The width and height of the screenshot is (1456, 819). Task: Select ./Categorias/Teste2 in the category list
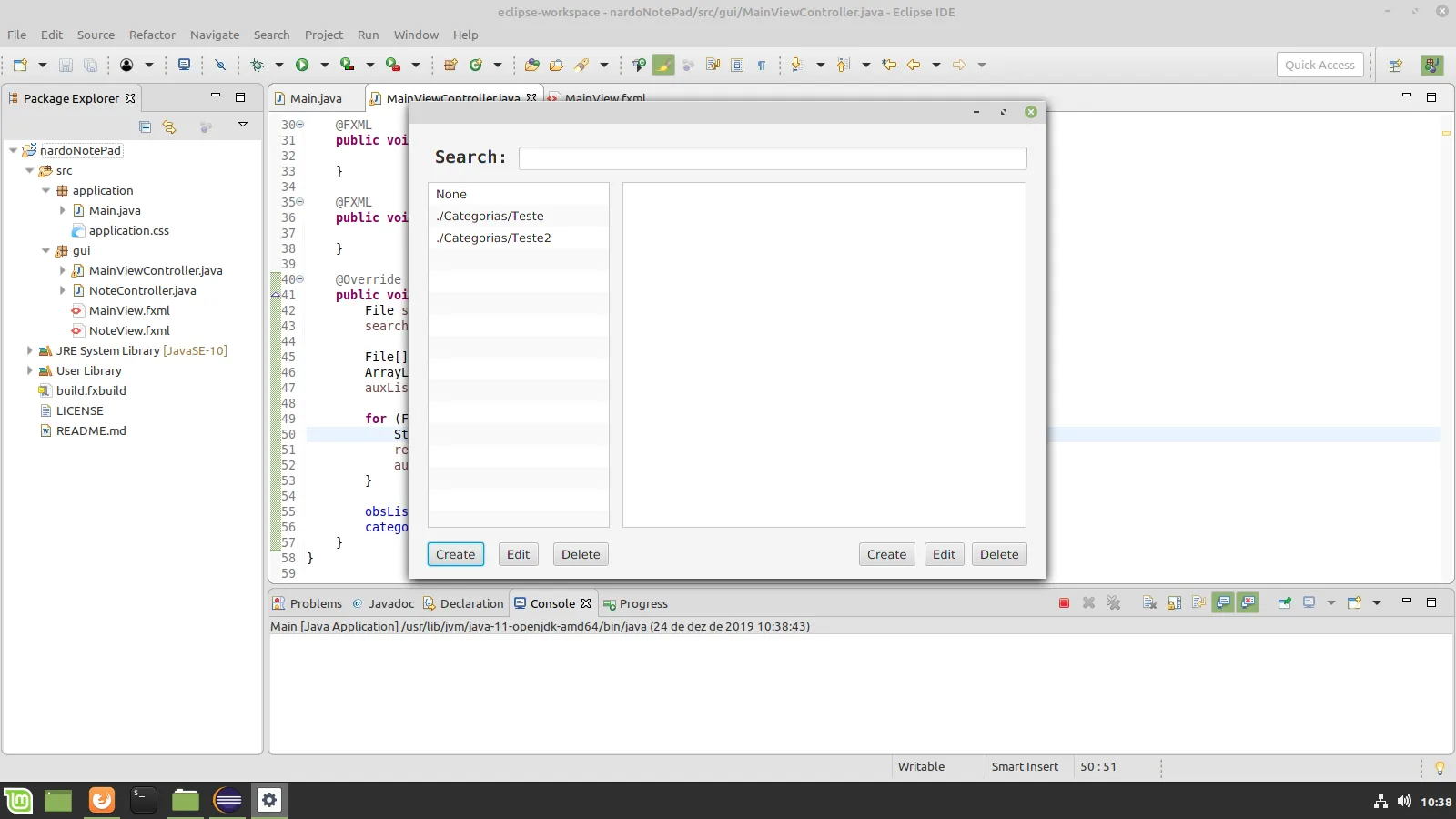click(x=493, y=238)
